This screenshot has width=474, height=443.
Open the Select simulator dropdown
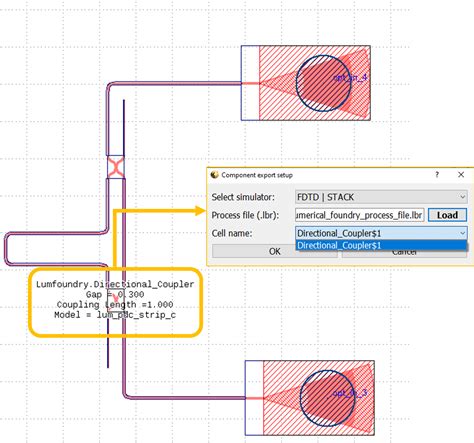[x=381, y=197]
